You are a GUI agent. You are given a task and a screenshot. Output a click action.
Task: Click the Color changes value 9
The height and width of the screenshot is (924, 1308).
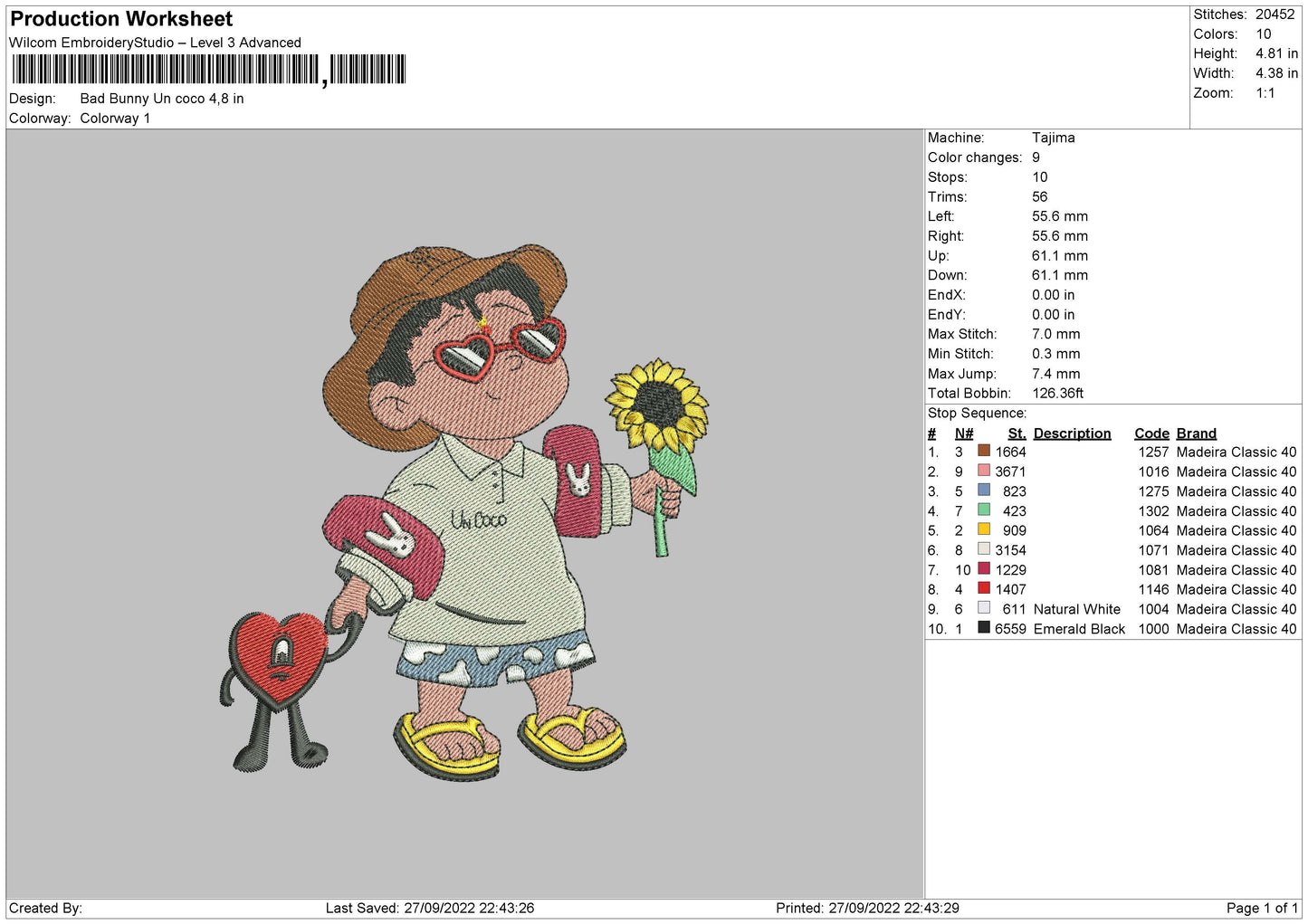tap(1036, 157)
